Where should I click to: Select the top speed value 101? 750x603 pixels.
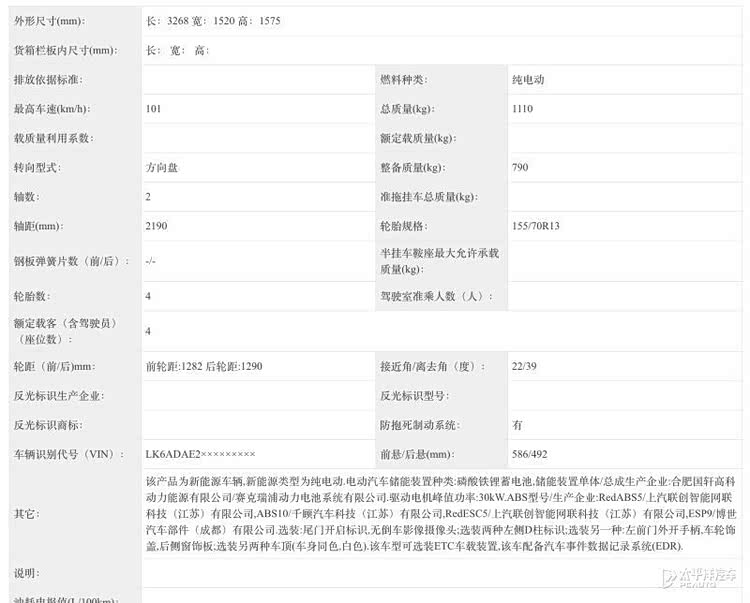pos(153,109)
